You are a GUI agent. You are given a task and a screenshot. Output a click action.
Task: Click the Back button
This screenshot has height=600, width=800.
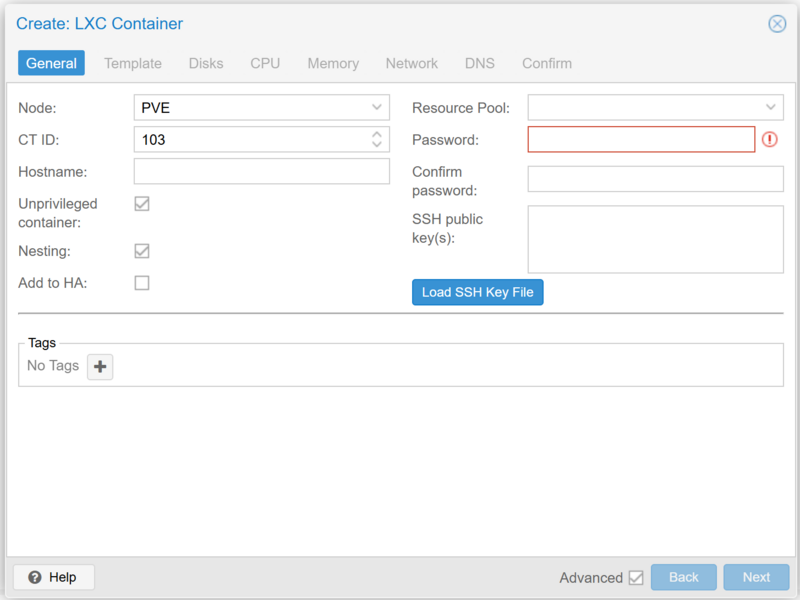click(x=684, y=577)
